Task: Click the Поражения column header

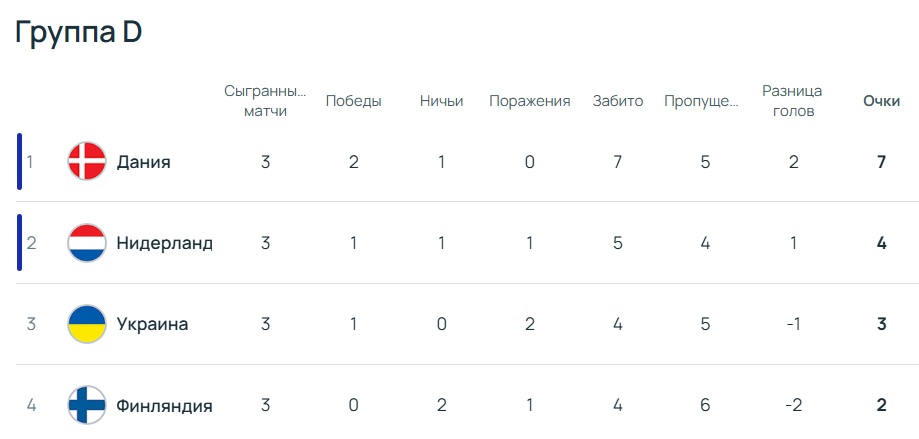Action: pos(529,101)
